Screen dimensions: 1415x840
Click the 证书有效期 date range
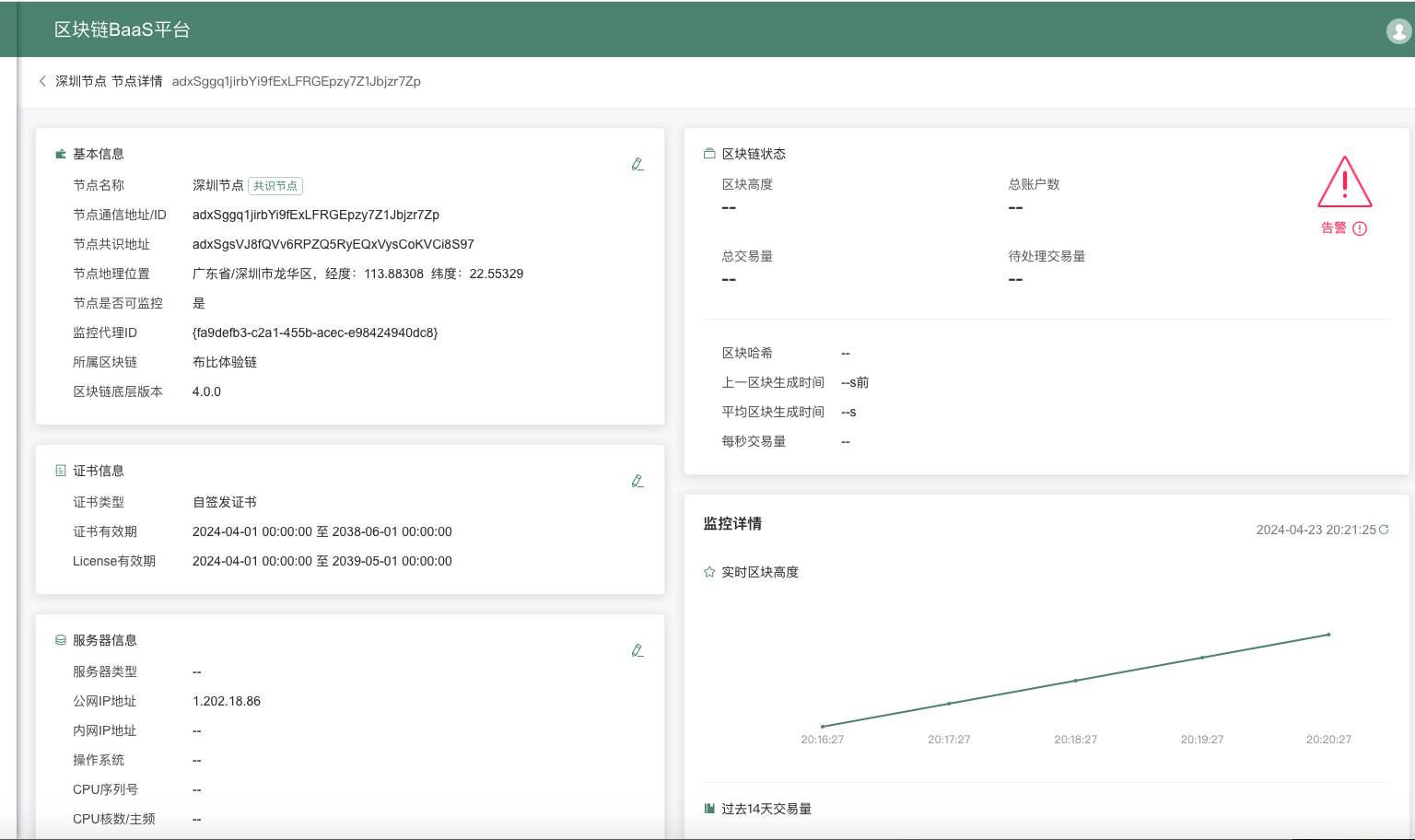point(322,531)
